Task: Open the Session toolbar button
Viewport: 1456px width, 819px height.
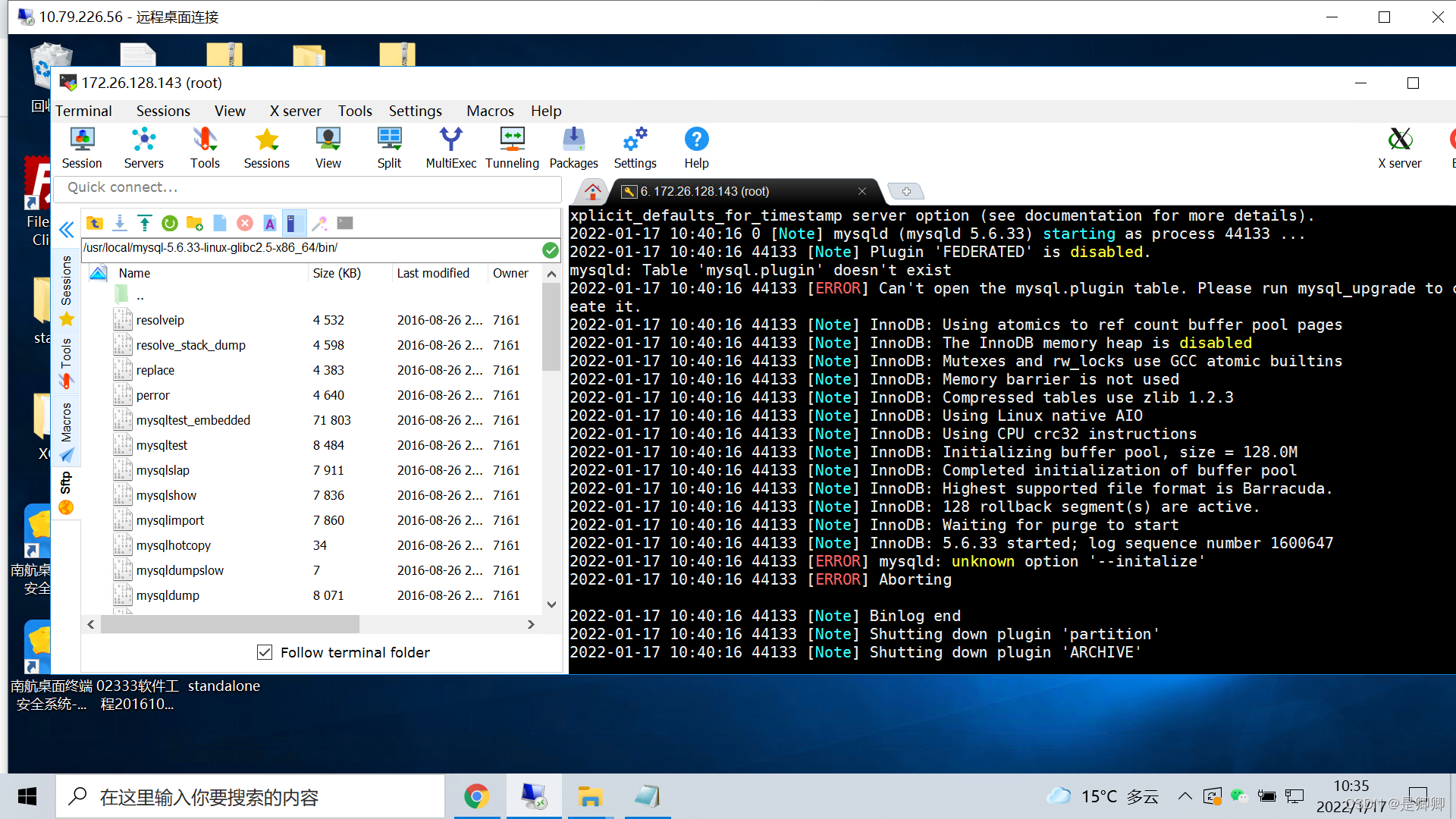Action: tap(82, 148)
